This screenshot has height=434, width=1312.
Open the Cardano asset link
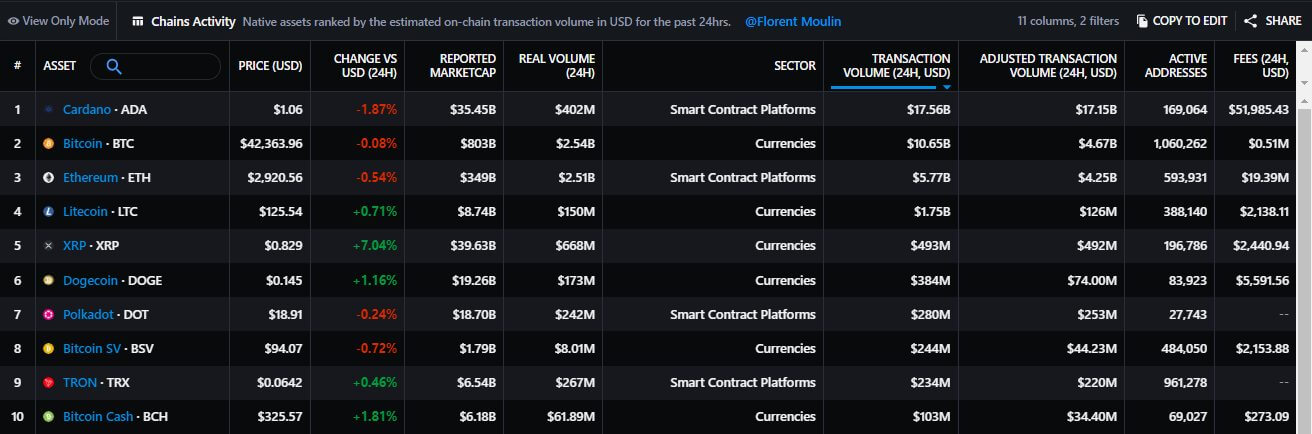pos(87,110)
